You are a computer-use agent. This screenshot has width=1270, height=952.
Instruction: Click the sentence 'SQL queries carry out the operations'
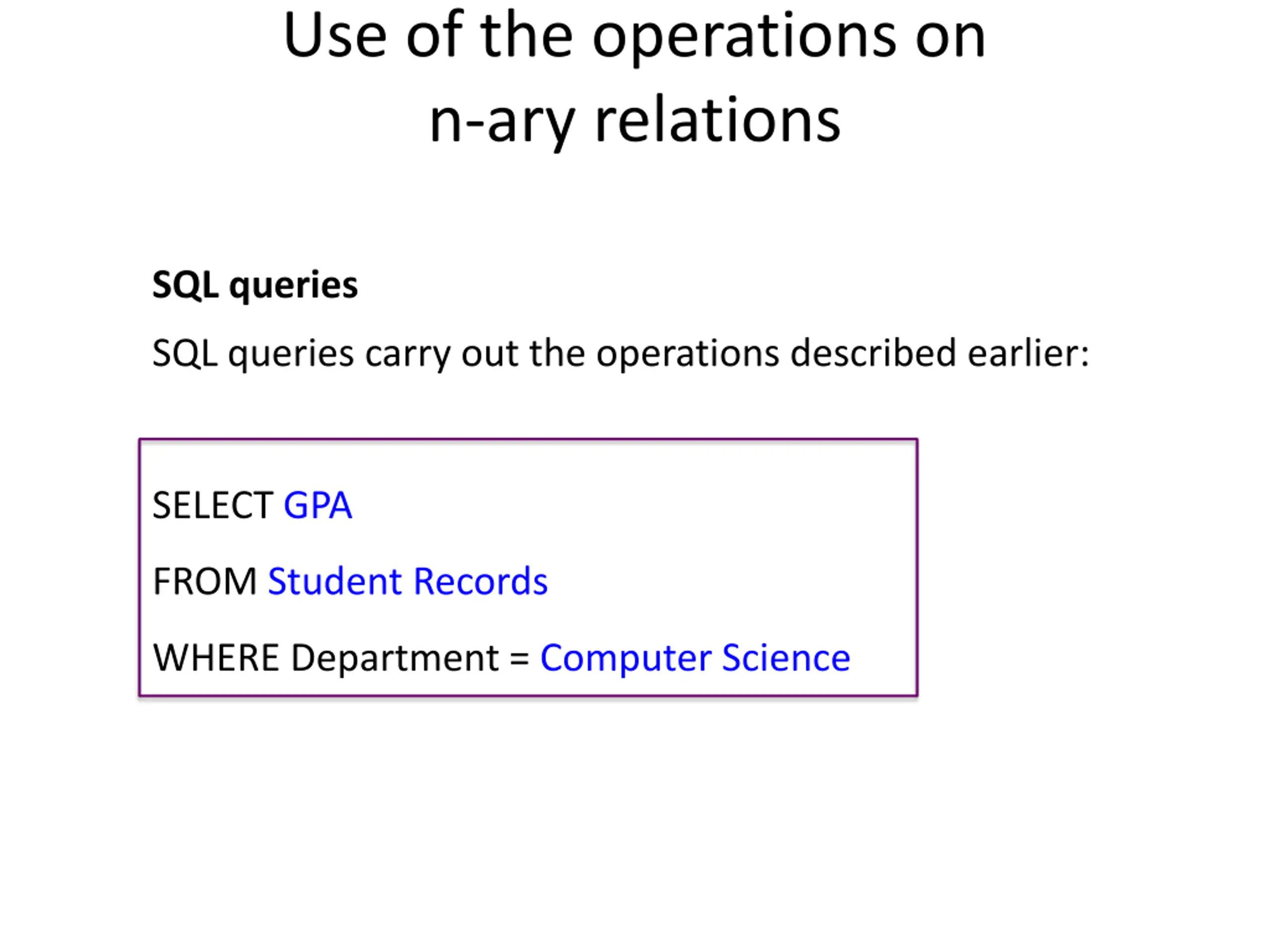(x=466, y=354)
